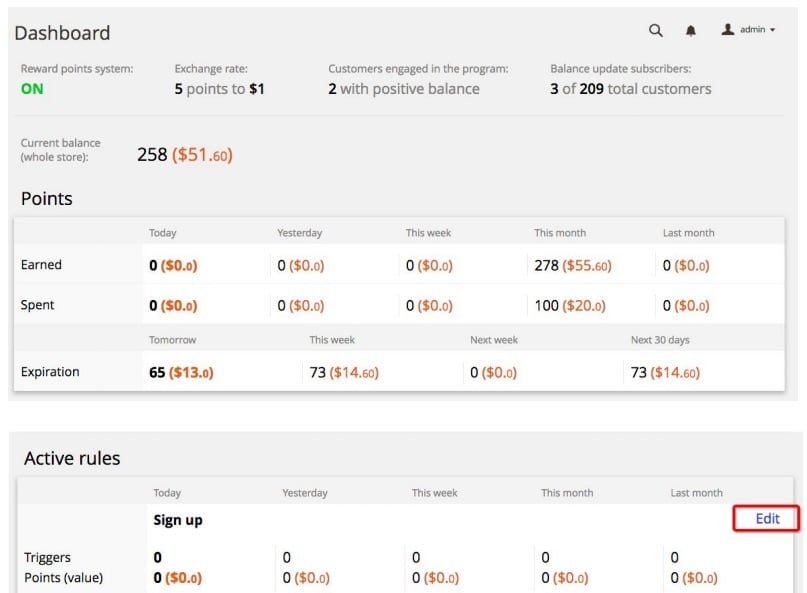Expand the admin account dropdown arrow
807x593 pixels.
pos(773,30)
